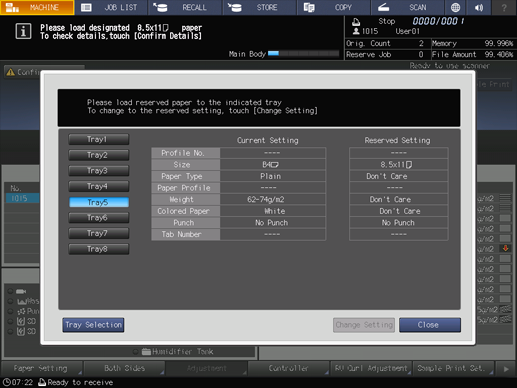Click the Paper Profile row label
Screen dimensions: 517x388
click(186, 188)
